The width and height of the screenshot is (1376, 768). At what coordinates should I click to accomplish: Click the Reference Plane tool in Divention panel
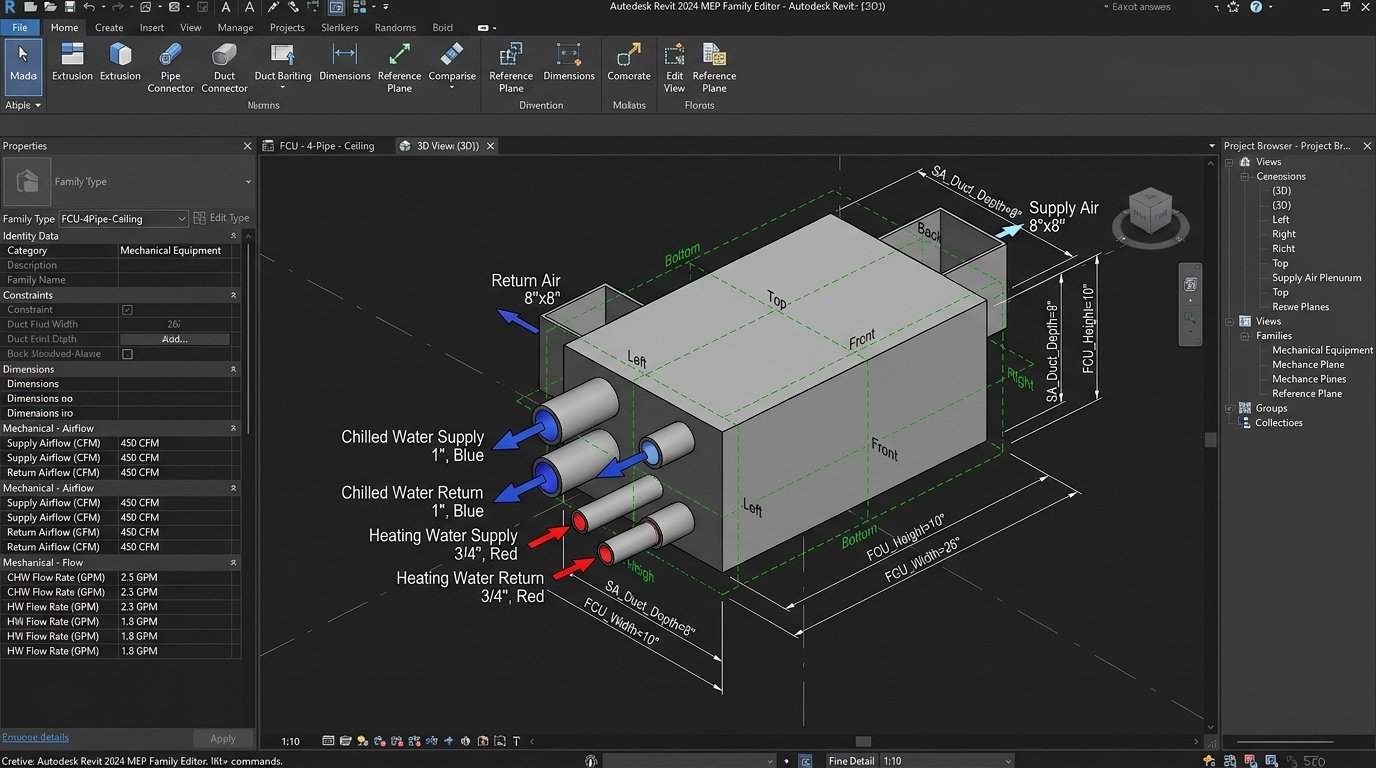[x=511, y=68]
